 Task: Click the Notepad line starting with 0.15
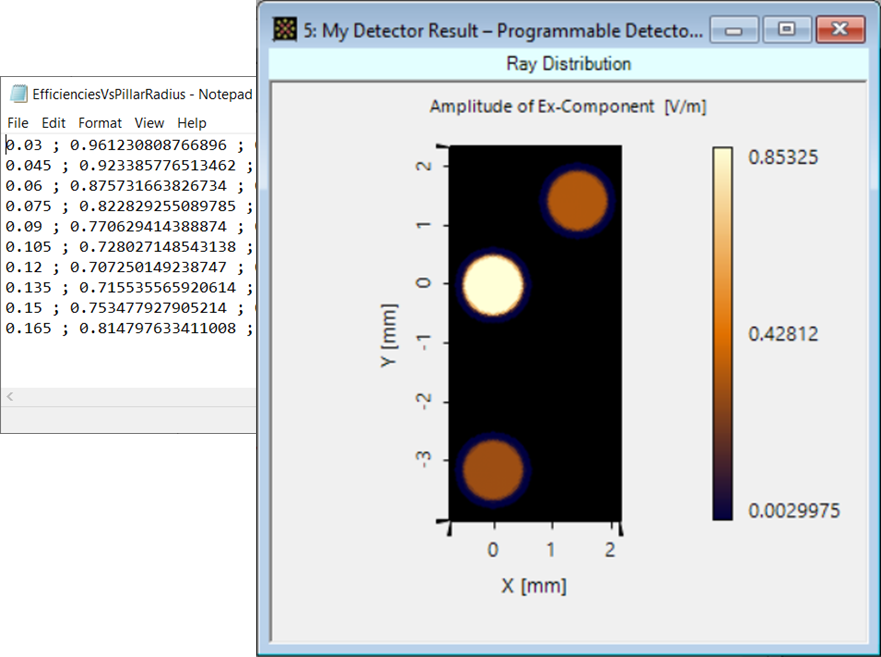[130, 308]
